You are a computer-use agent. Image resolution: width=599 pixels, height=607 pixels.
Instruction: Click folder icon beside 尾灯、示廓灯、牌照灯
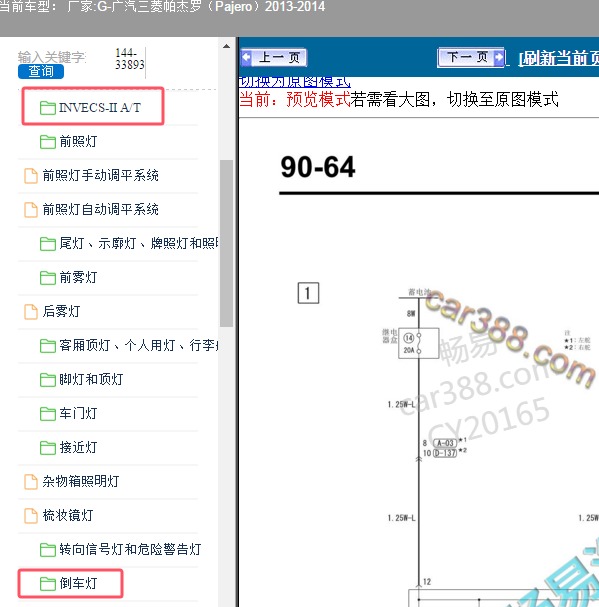coord(48,244)
